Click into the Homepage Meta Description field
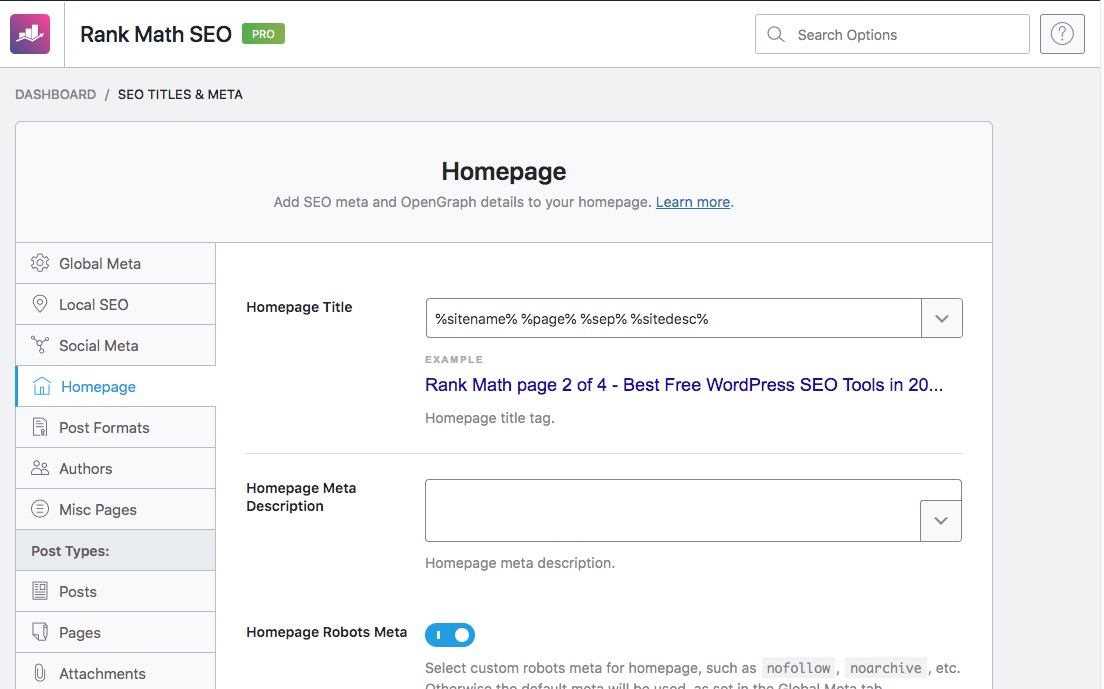 point(672,510)
